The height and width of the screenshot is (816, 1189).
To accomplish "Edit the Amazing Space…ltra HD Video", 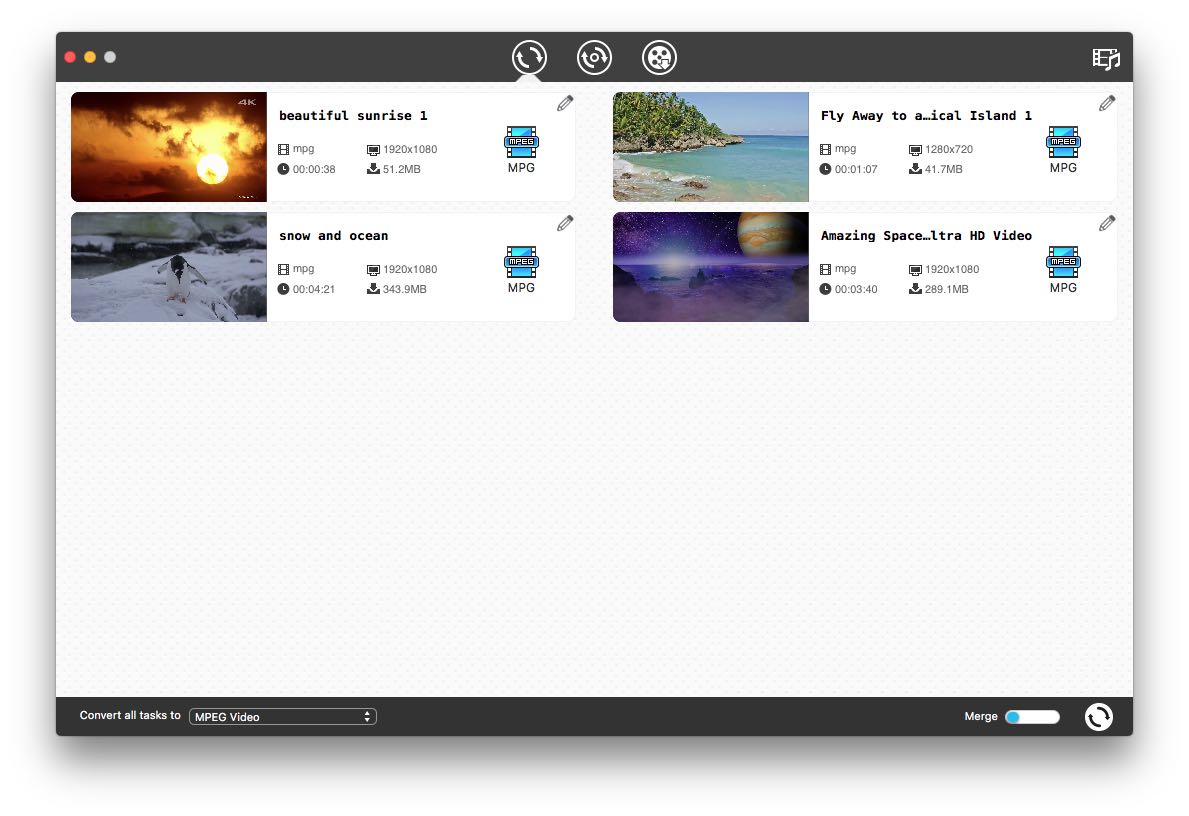I will 1107,223.
